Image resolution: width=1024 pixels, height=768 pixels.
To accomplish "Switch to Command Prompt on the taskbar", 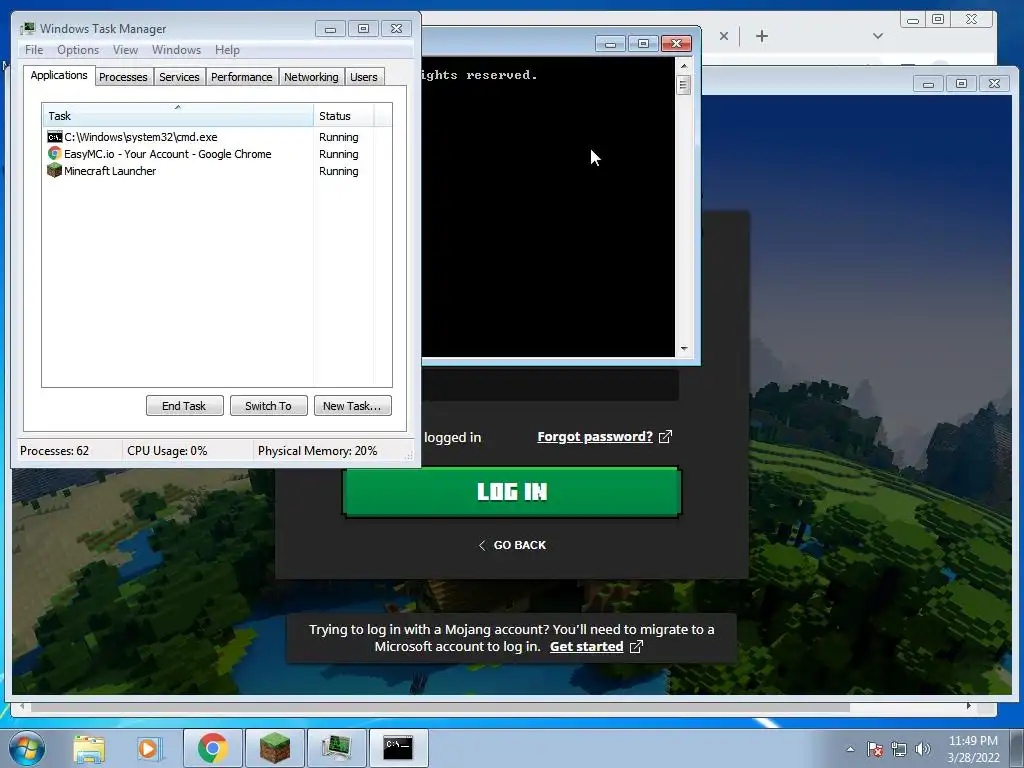I will point(398,748).
